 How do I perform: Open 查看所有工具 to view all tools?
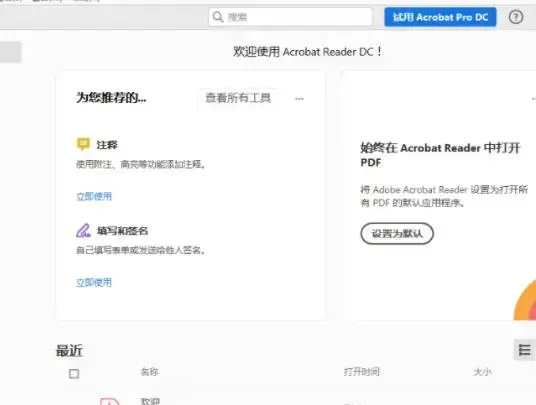238,98
